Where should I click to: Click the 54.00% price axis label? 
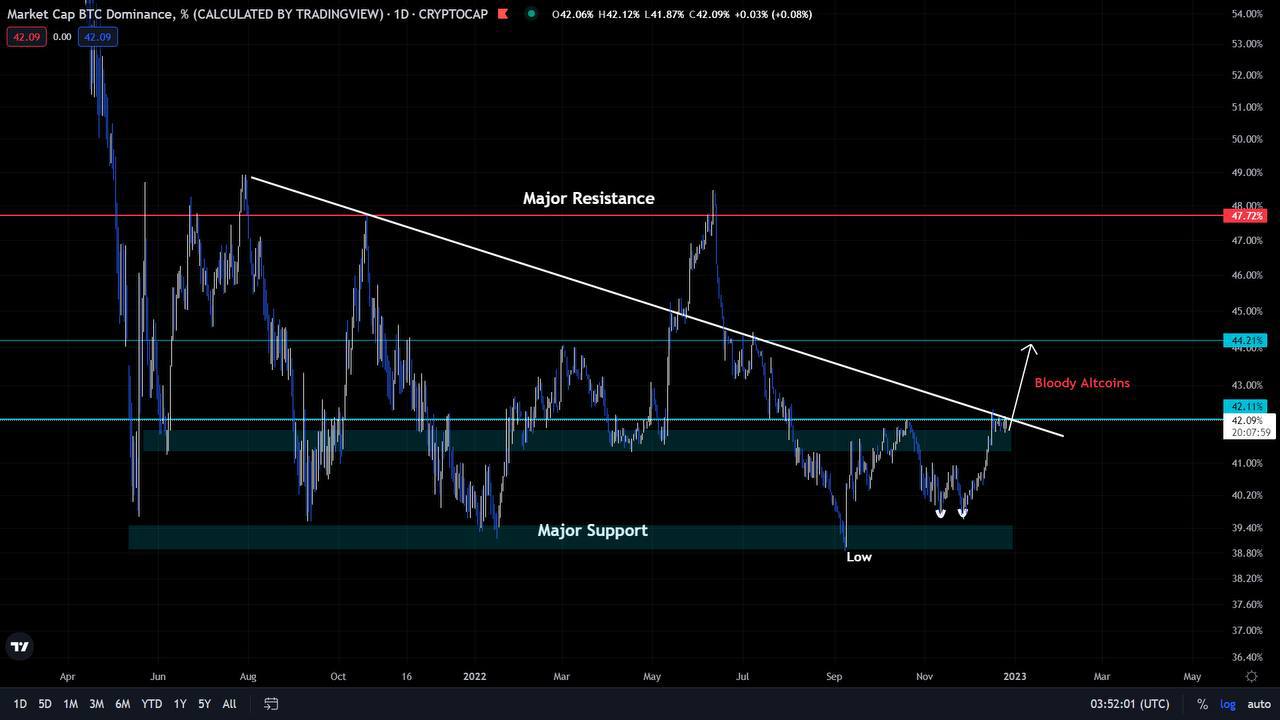click(x=1247, y=14)
